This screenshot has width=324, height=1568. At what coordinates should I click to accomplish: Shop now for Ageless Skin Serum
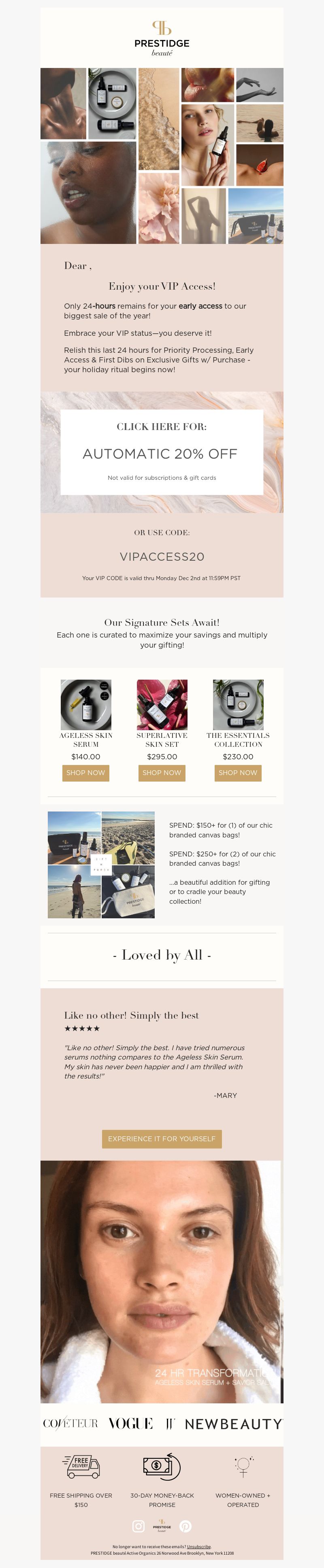pos(86,772)
